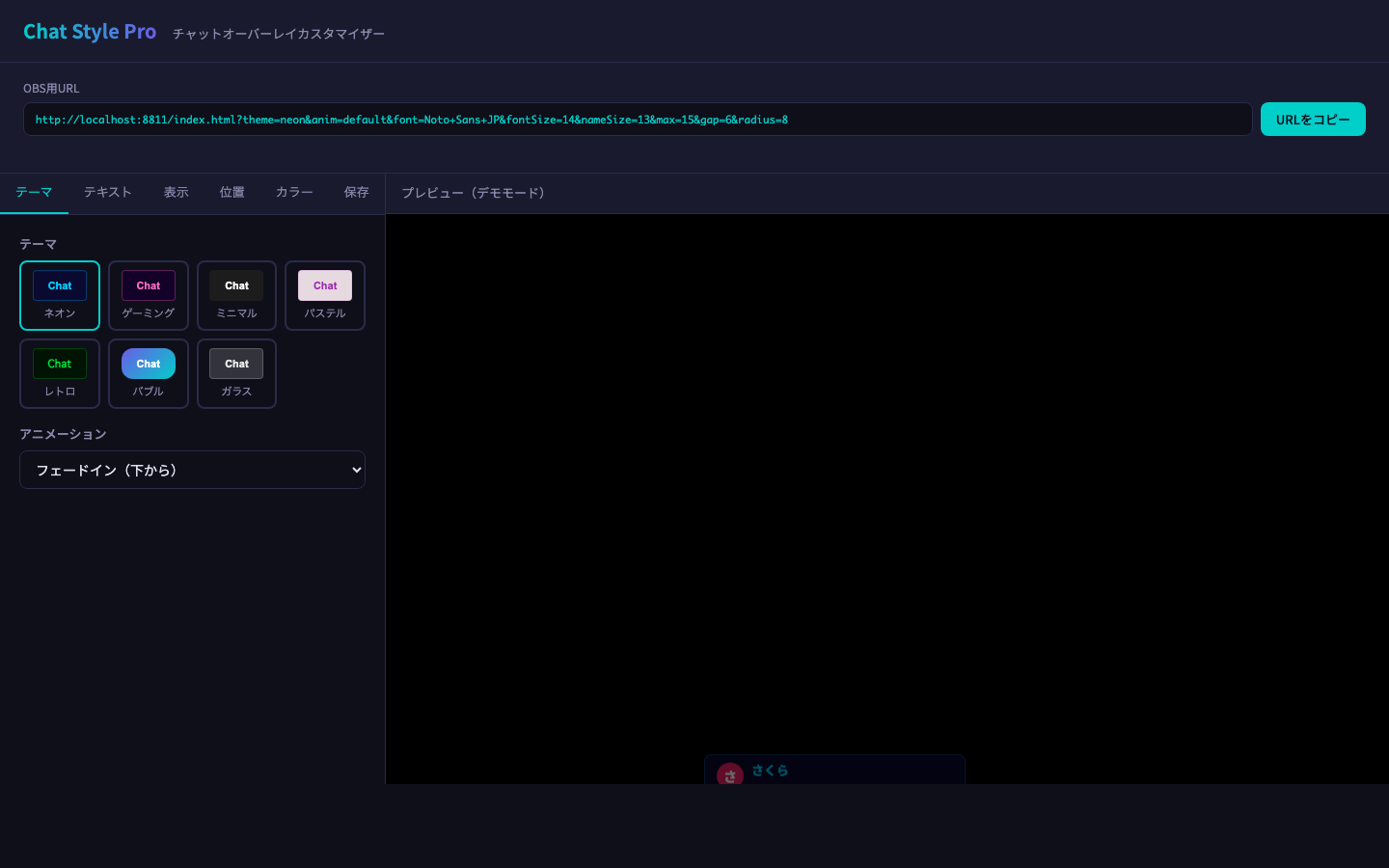This screenshot has width=1389, height=868.
Task: Open the カラー settings tab
Action: [x=294, y=192]
